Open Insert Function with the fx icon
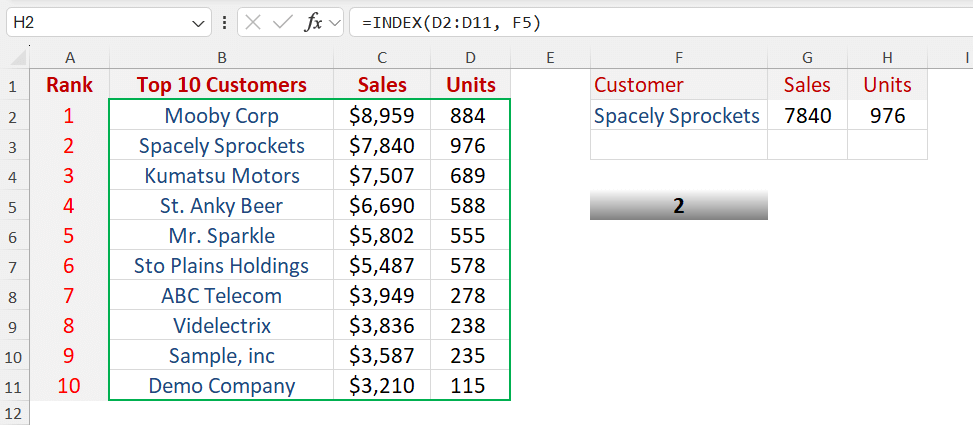Screen dimensions: 973x425 point(312,22)
